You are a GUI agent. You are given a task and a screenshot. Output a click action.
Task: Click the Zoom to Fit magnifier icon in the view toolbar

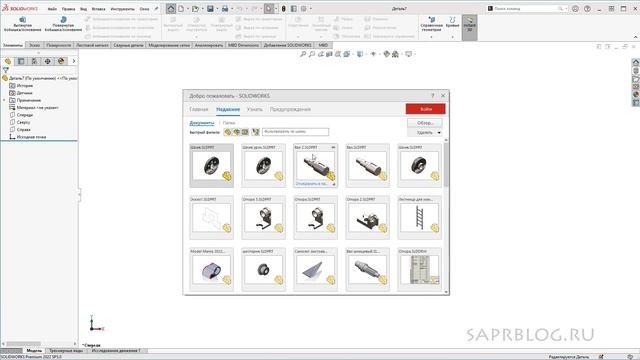click(x=303, y=54)
